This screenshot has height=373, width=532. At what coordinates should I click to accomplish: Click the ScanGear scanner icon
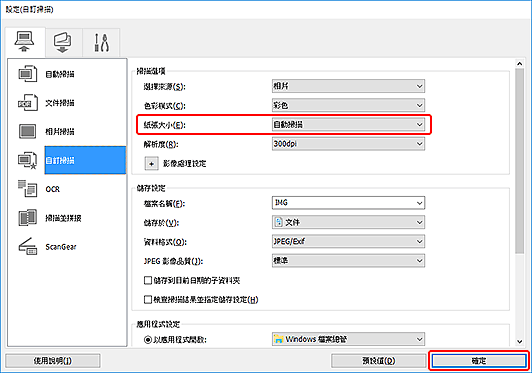(x=27, y=246)
